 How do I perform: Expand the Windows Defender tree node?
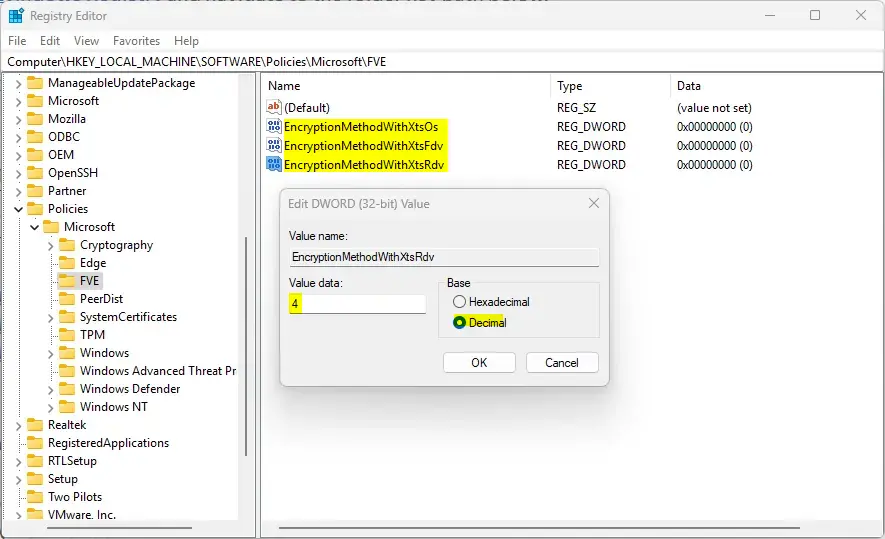coord(50,391)
